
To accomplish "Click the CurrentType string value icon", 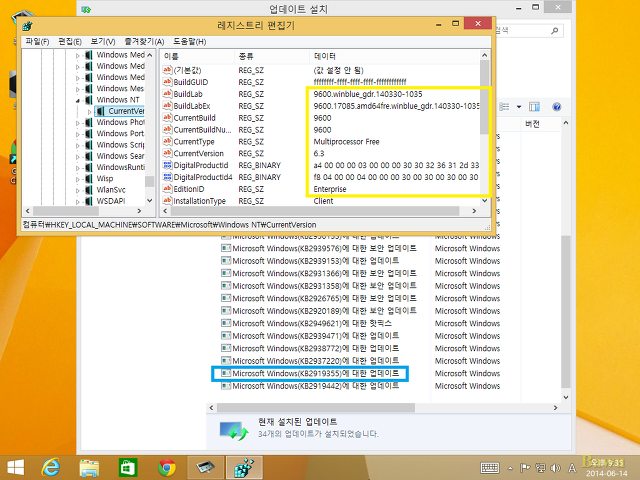I will click(167, 141).
